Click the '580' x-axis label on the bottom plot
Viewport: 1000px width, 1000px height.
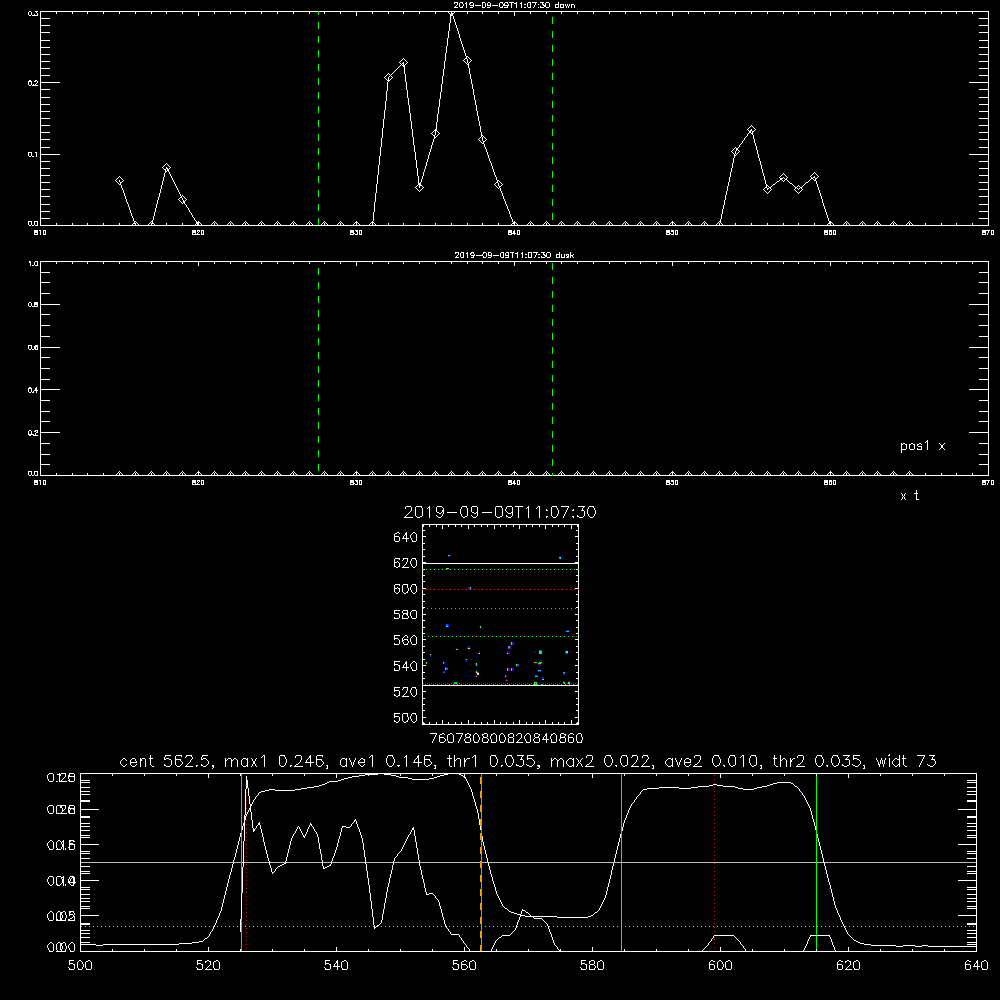click(x=592, y=966)
